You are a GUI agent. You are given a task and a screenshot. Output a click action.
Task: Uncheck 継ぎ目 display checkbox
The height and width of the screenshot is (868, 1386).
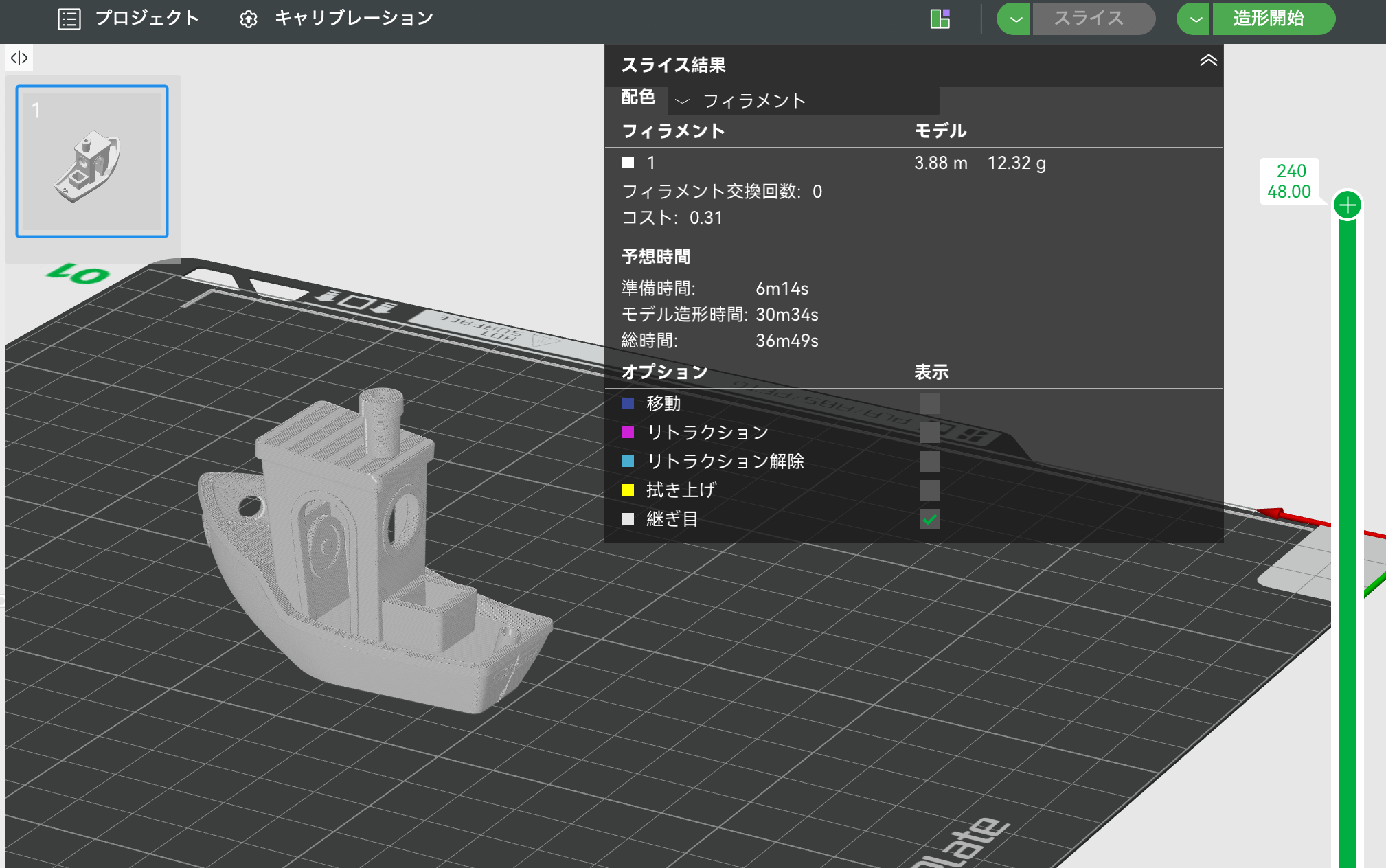click(929, 519)
